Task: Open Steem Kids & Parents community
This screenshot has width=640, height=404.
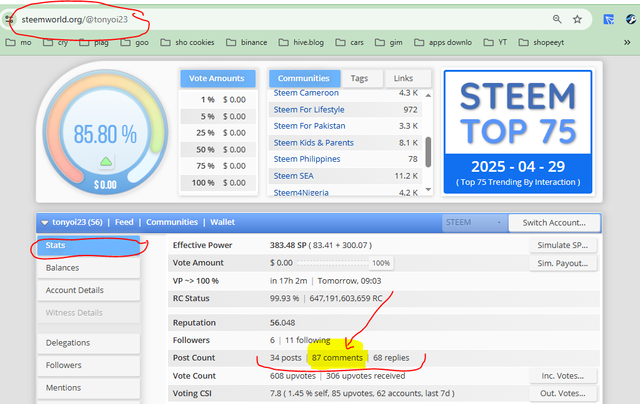Action: point(313,143)
